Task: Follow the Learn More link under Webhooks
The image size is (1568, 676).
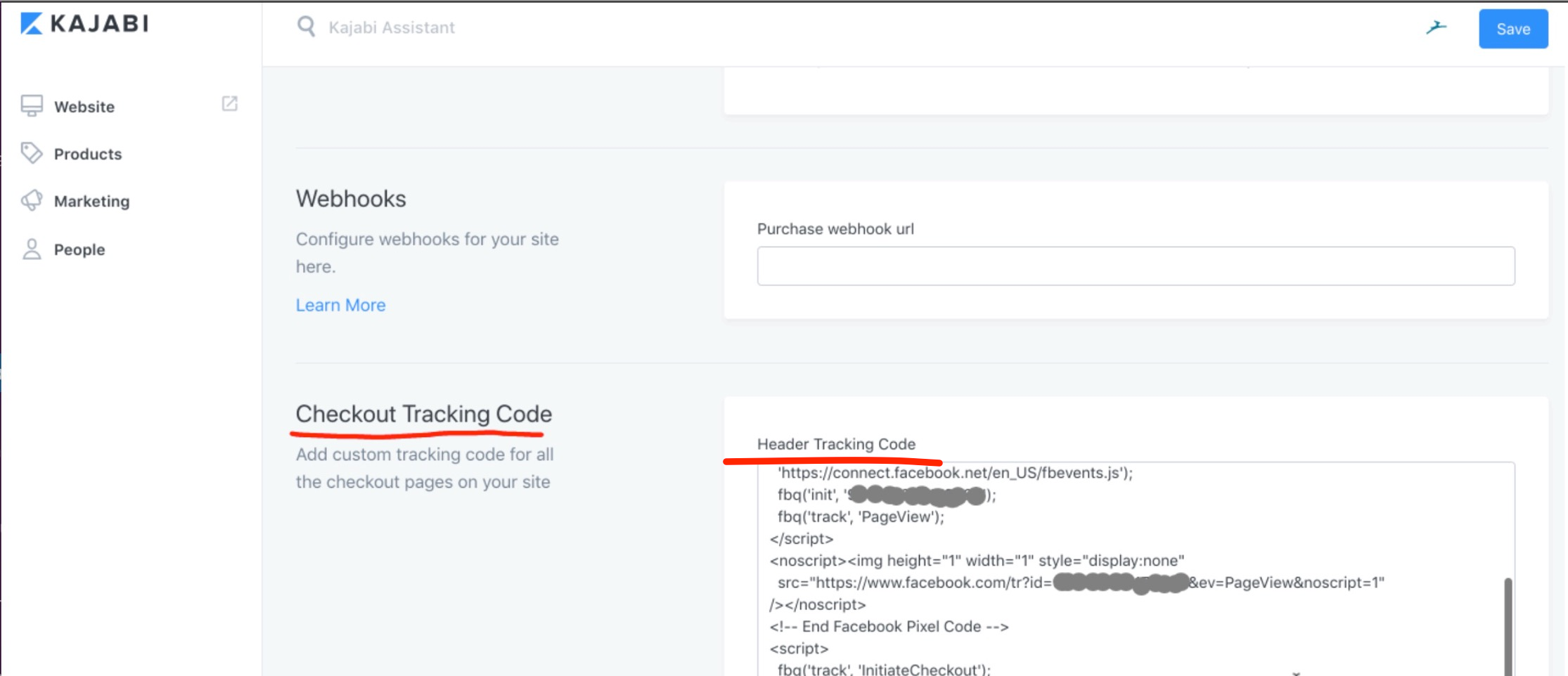Action: click(x=340, y=305)
